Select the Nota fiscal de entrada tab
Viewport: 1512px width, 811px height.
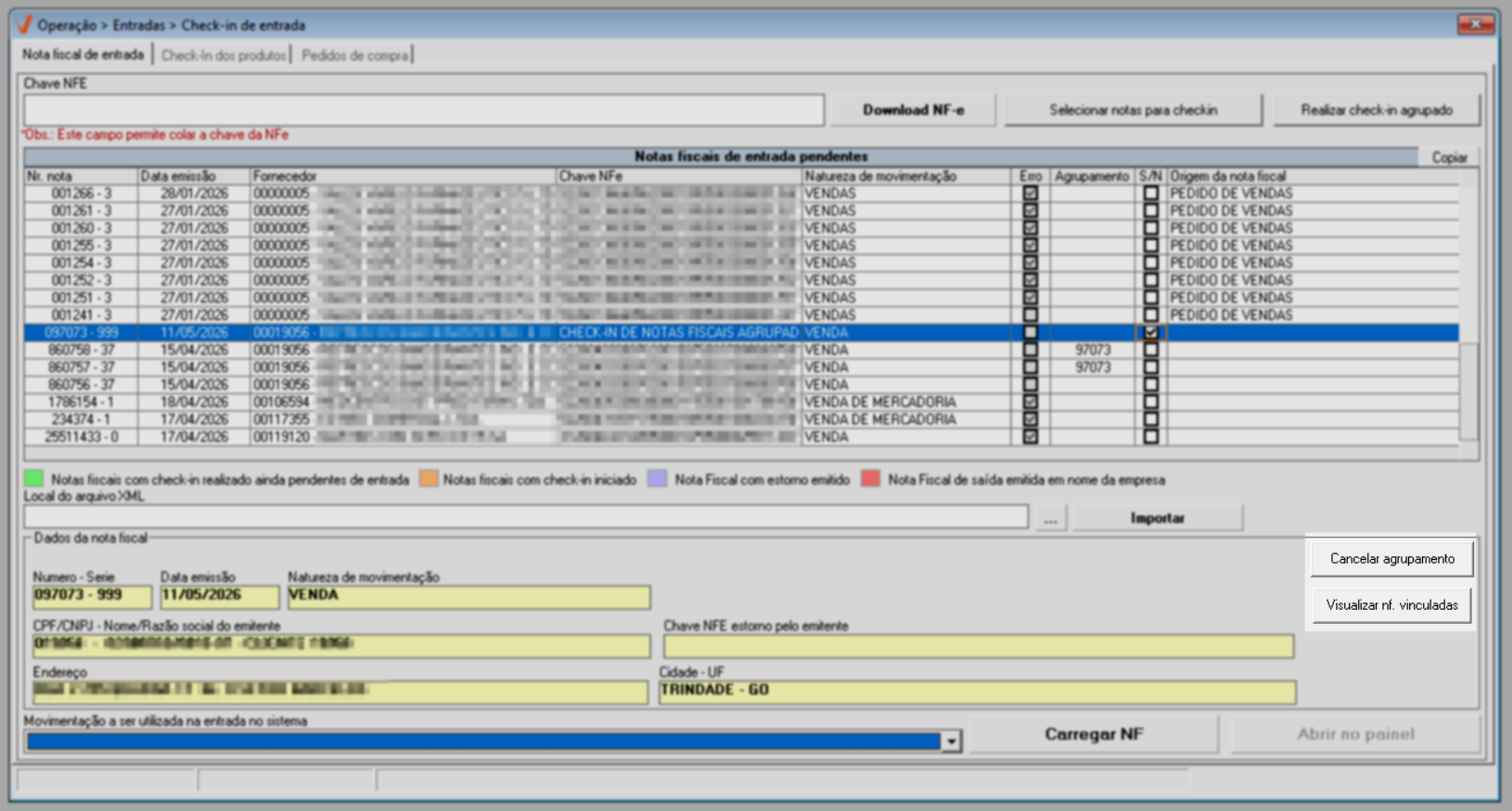pos(83,55)
